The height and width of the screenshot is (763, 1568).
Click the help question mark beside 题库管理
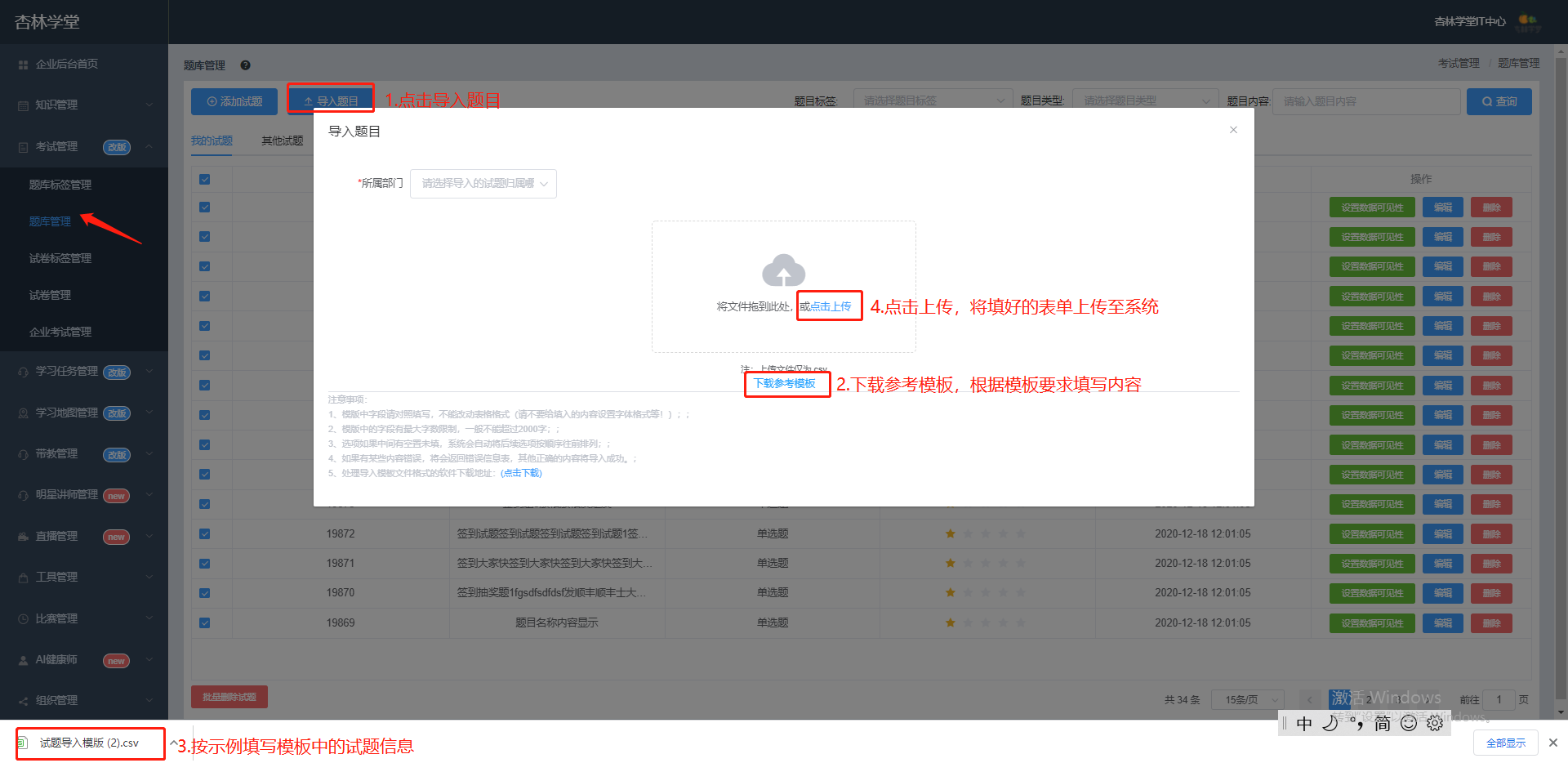coord(245,65)
